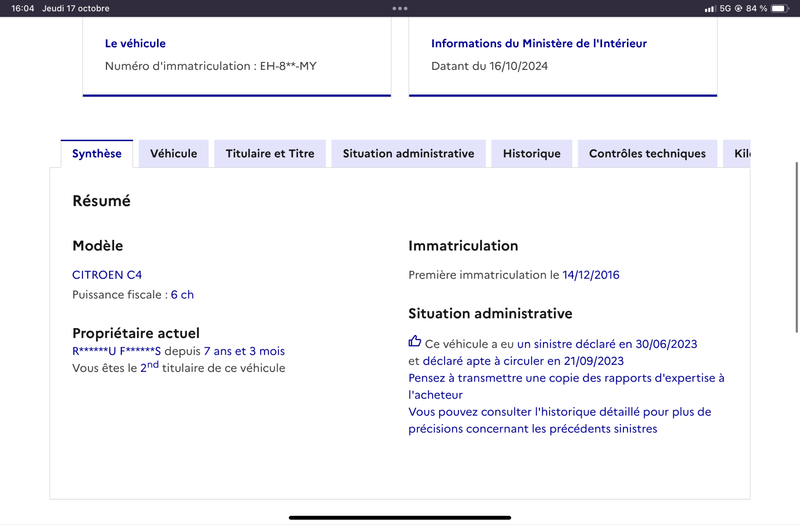Click the CITROEN C4 model text
The image size is (800, 525).
(x=107, y=274)
